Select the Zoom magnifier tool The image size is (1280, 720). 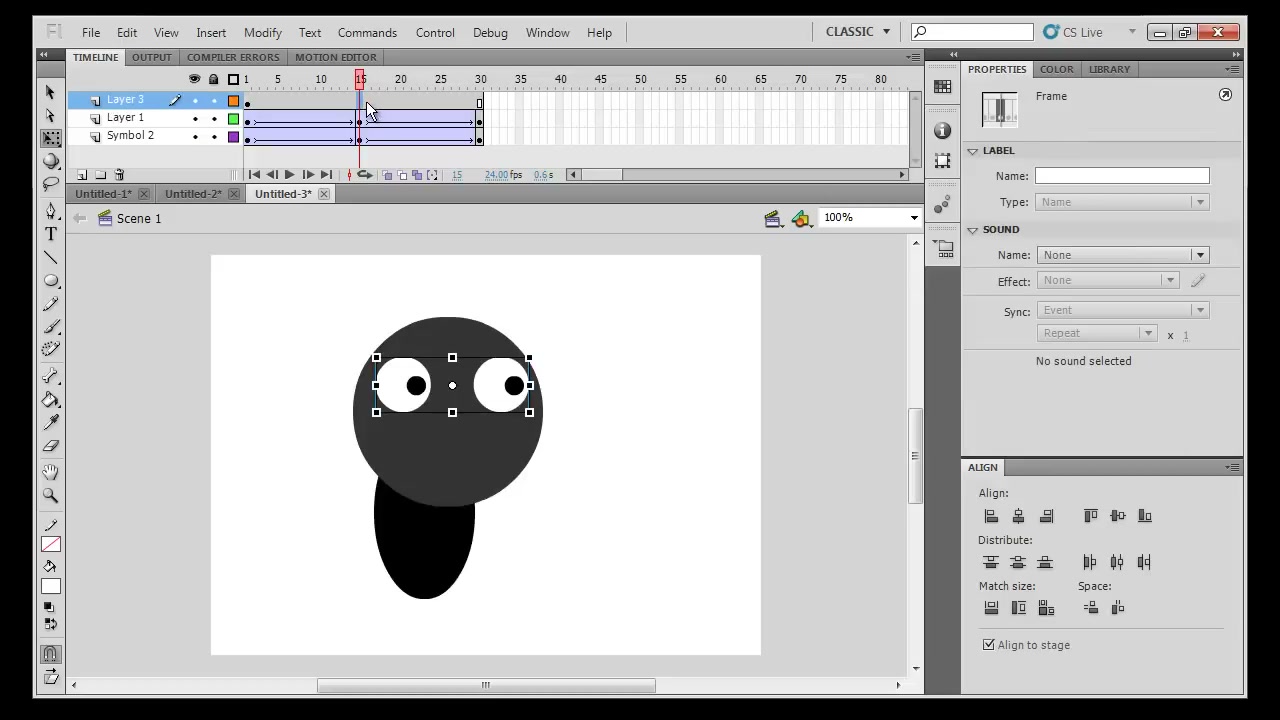51,495
